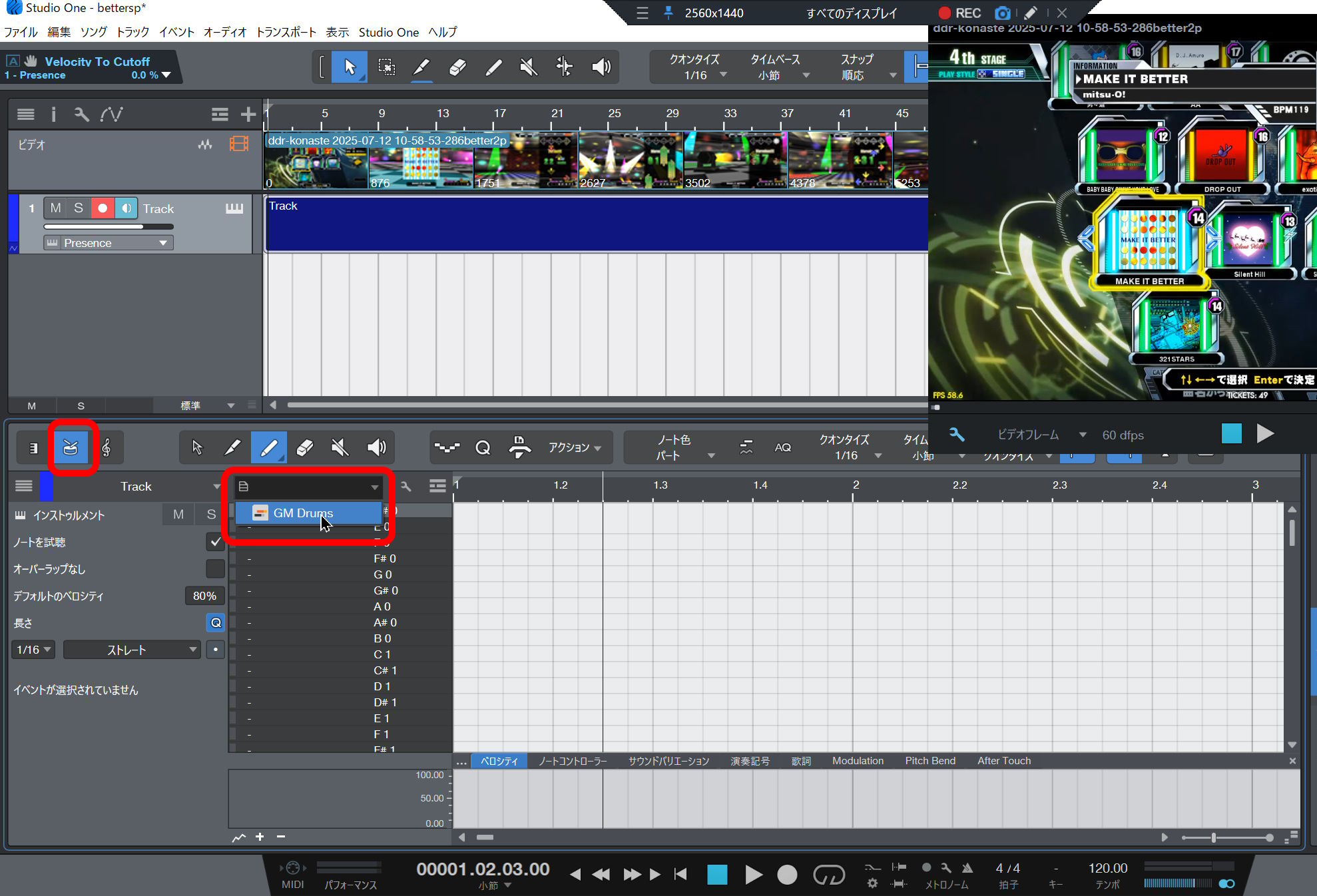1317x896 pixels.
Task: Click the メトロノーム metronome button
Action: pyautogui.click(x=967, y=868)
